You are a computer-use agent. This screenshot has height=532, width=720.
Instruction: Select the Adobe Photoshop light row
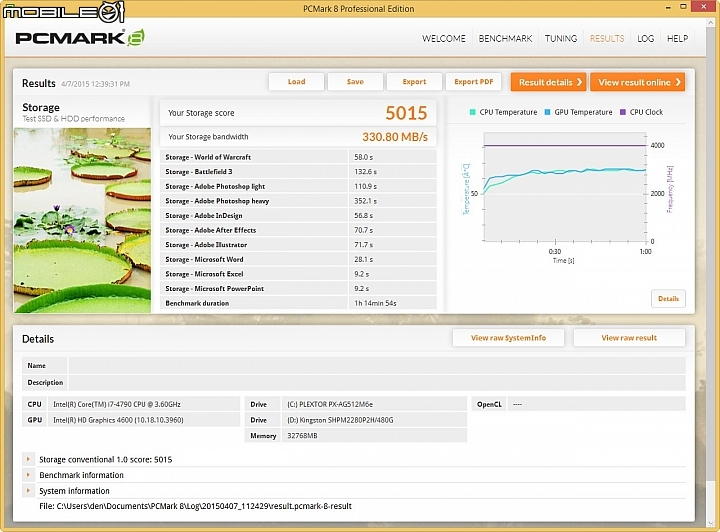298,186
